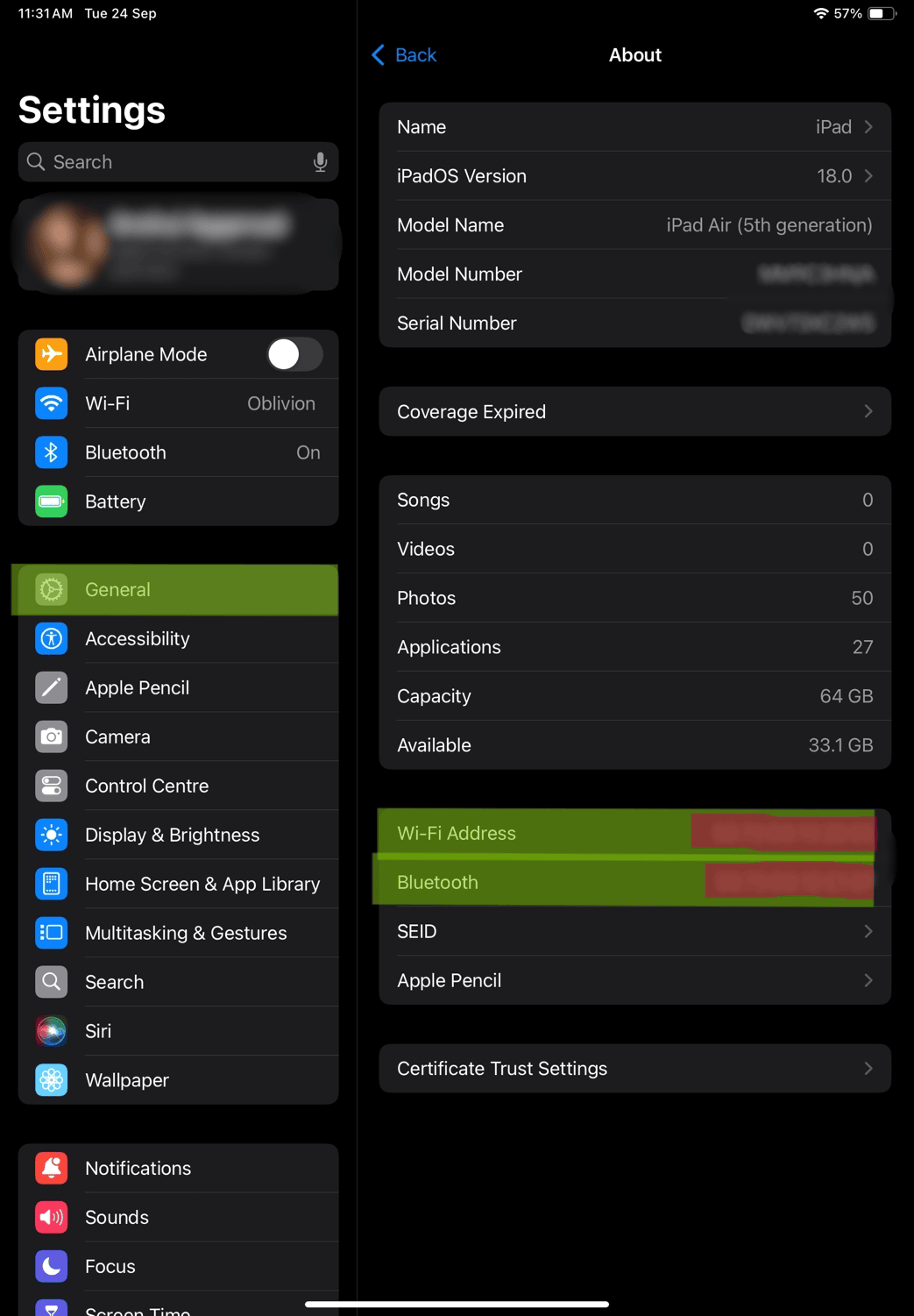Tap the 18.0 version value
Viewport: 914px width, 1316px height.
(x=834, y=176)
